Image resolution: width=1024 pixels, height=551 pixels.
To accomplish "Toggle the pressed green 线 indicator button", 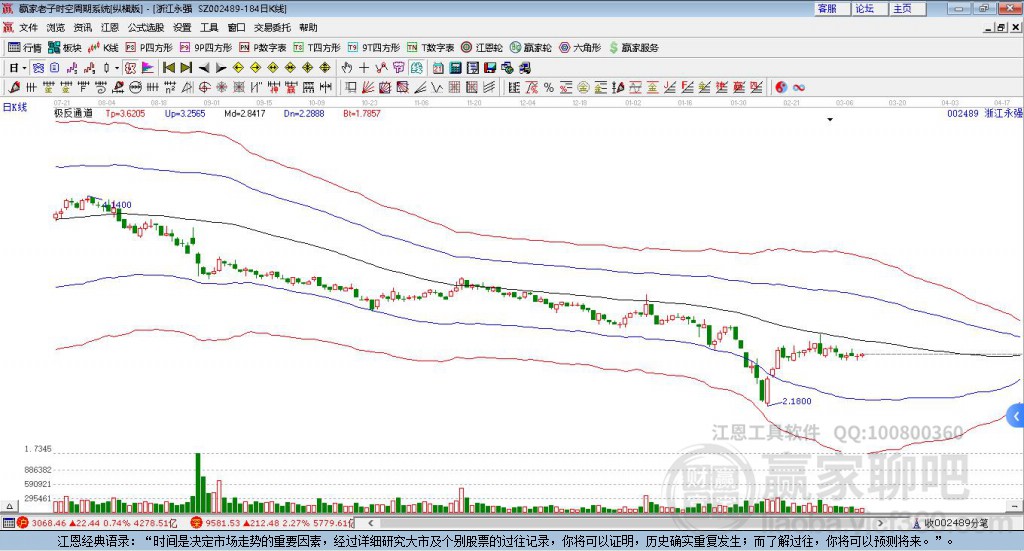I will coord(417,68).
